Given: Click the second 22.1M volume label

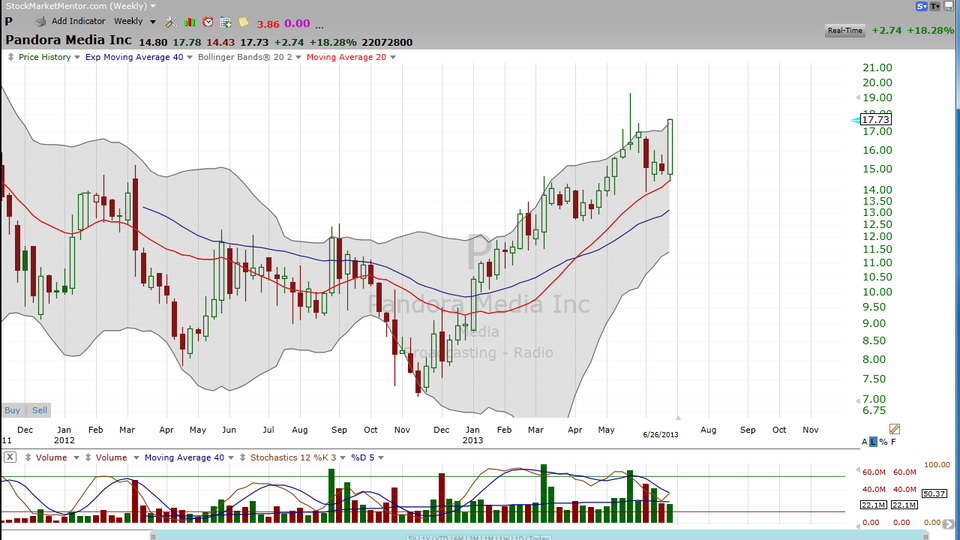Looking at the screenshot, I should pos(904,505).
